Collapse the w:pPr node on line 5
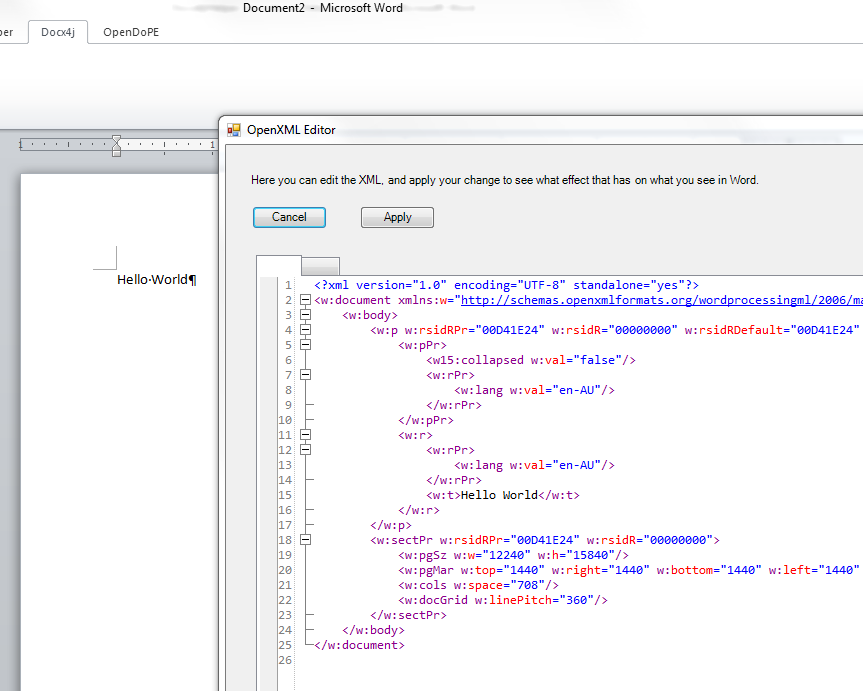863x691 pixels. pos(305,345)
